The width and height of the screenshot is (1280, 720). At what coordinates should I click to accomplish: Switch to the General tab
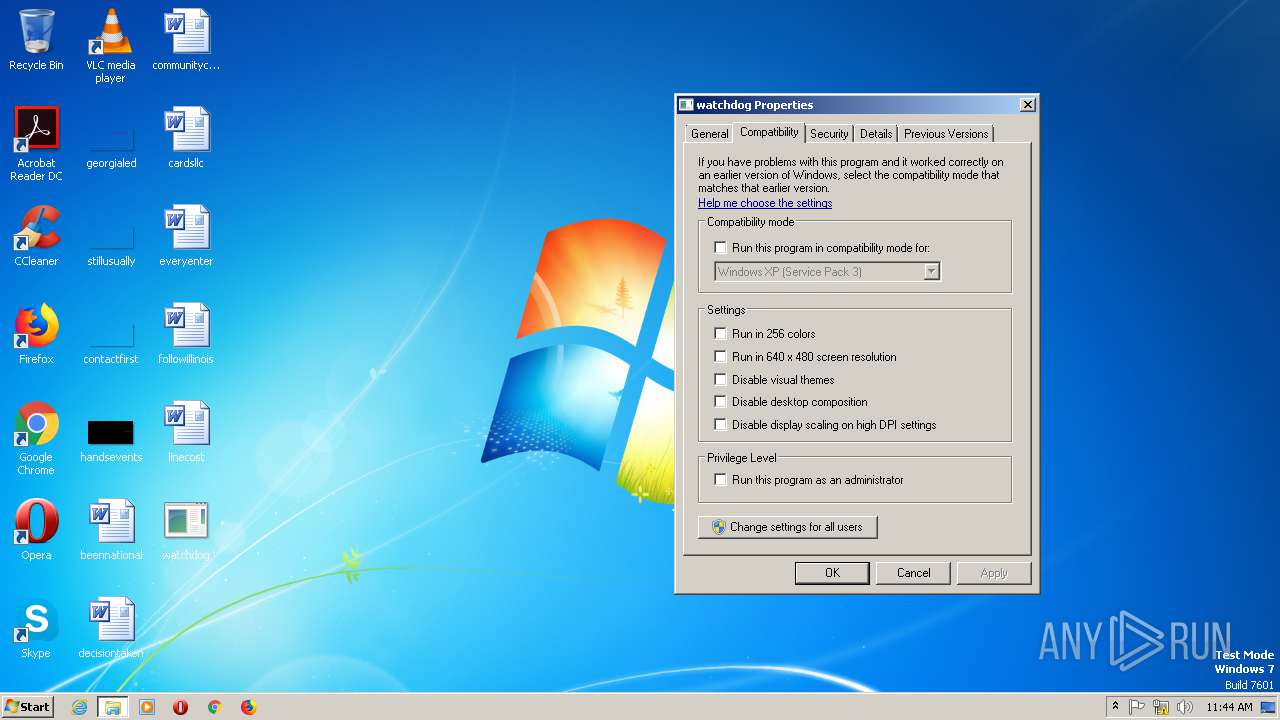coord(709,134)
